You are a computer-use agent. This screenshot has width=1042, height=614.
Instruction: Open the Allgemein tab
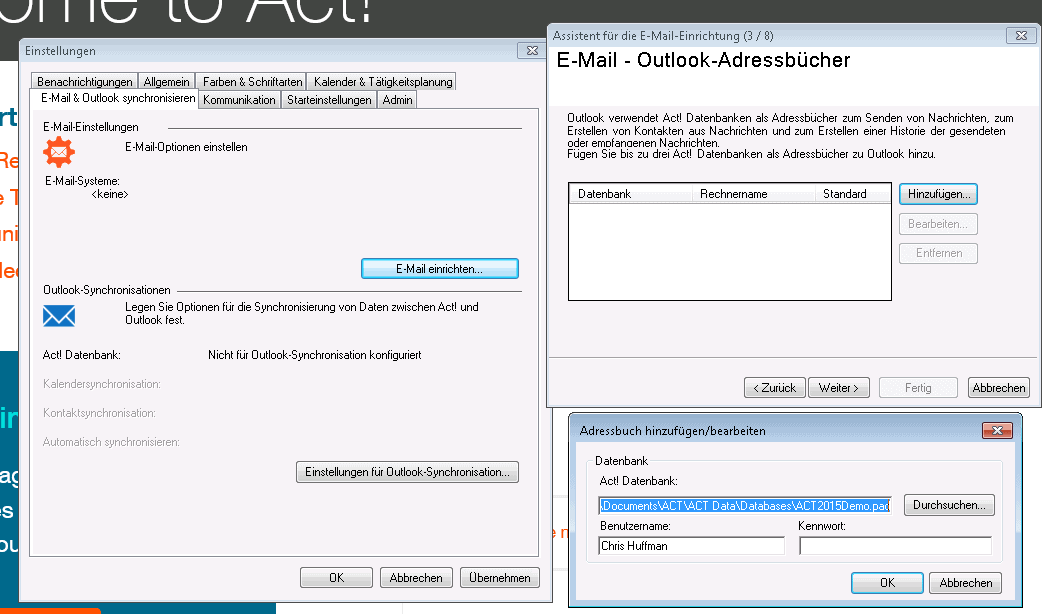coord(166,82)
